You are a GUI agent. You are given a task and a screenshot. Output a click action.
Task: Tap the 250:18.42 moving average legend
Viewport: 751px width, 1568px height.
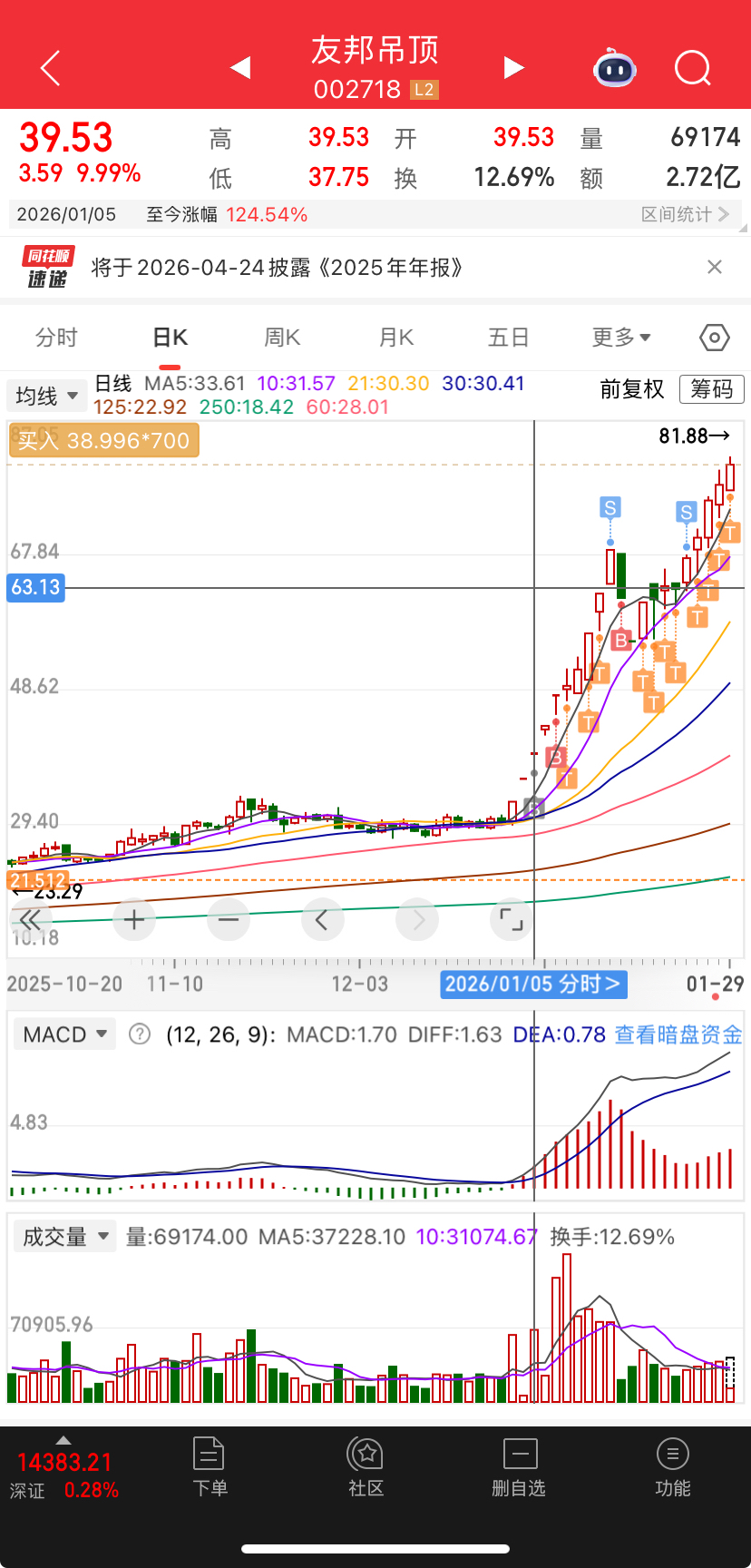(x=247, y=407)
